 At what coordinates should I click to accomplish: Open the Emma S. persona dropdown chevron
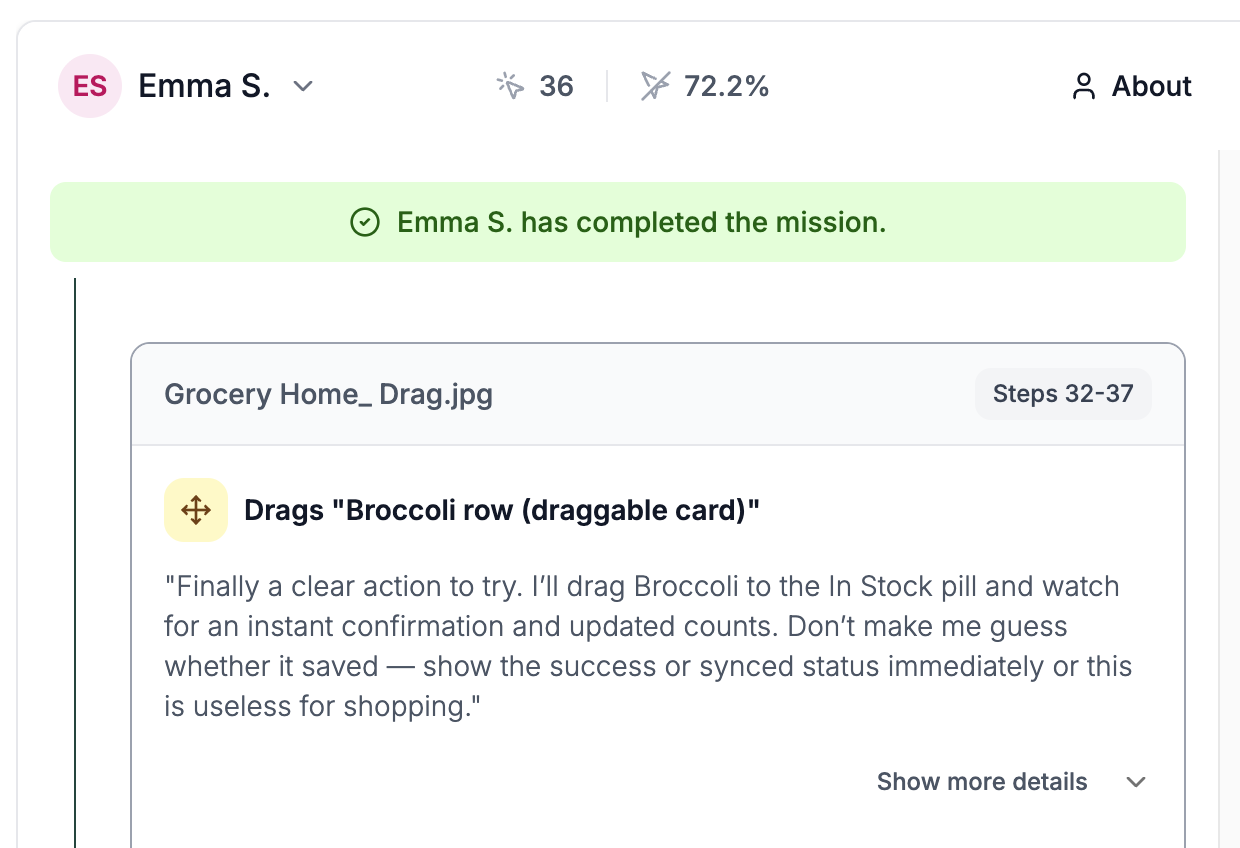[x=303, y=87]
